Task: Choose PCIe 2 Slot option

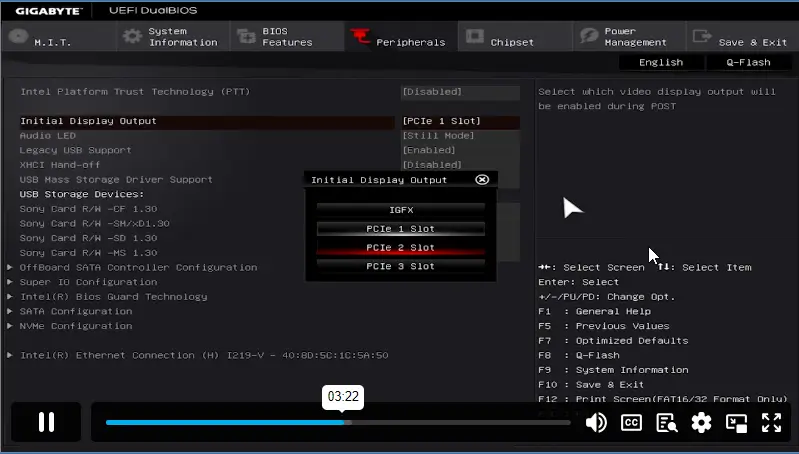Action: point(401,247)
